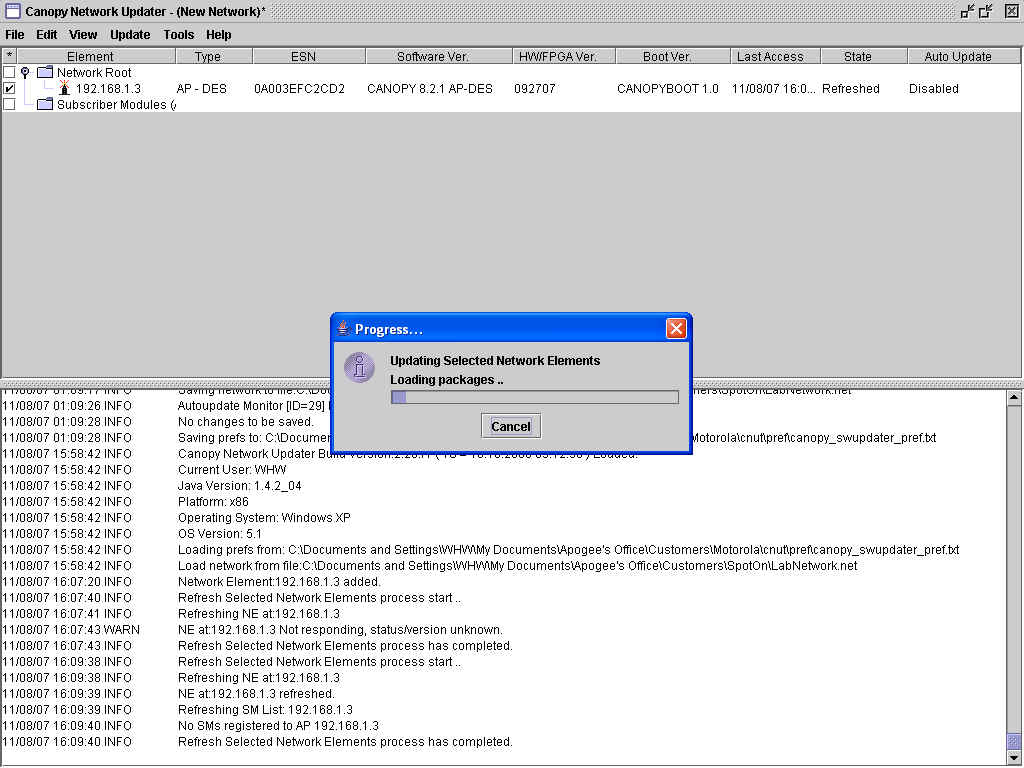Image resolution: width=1024 pixels, height=768 pixels.
Task: Click the second resize icon in title bar
Action: coord(986,11)
